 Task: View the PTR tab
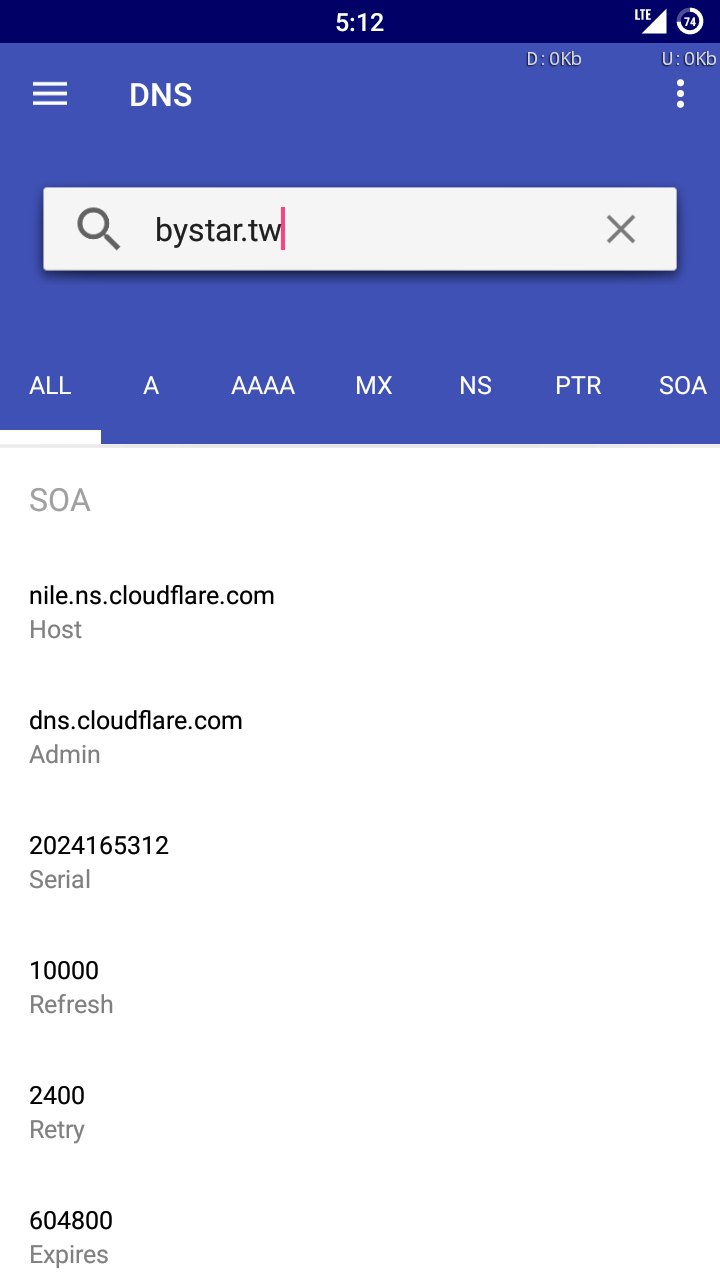point(578,386)
